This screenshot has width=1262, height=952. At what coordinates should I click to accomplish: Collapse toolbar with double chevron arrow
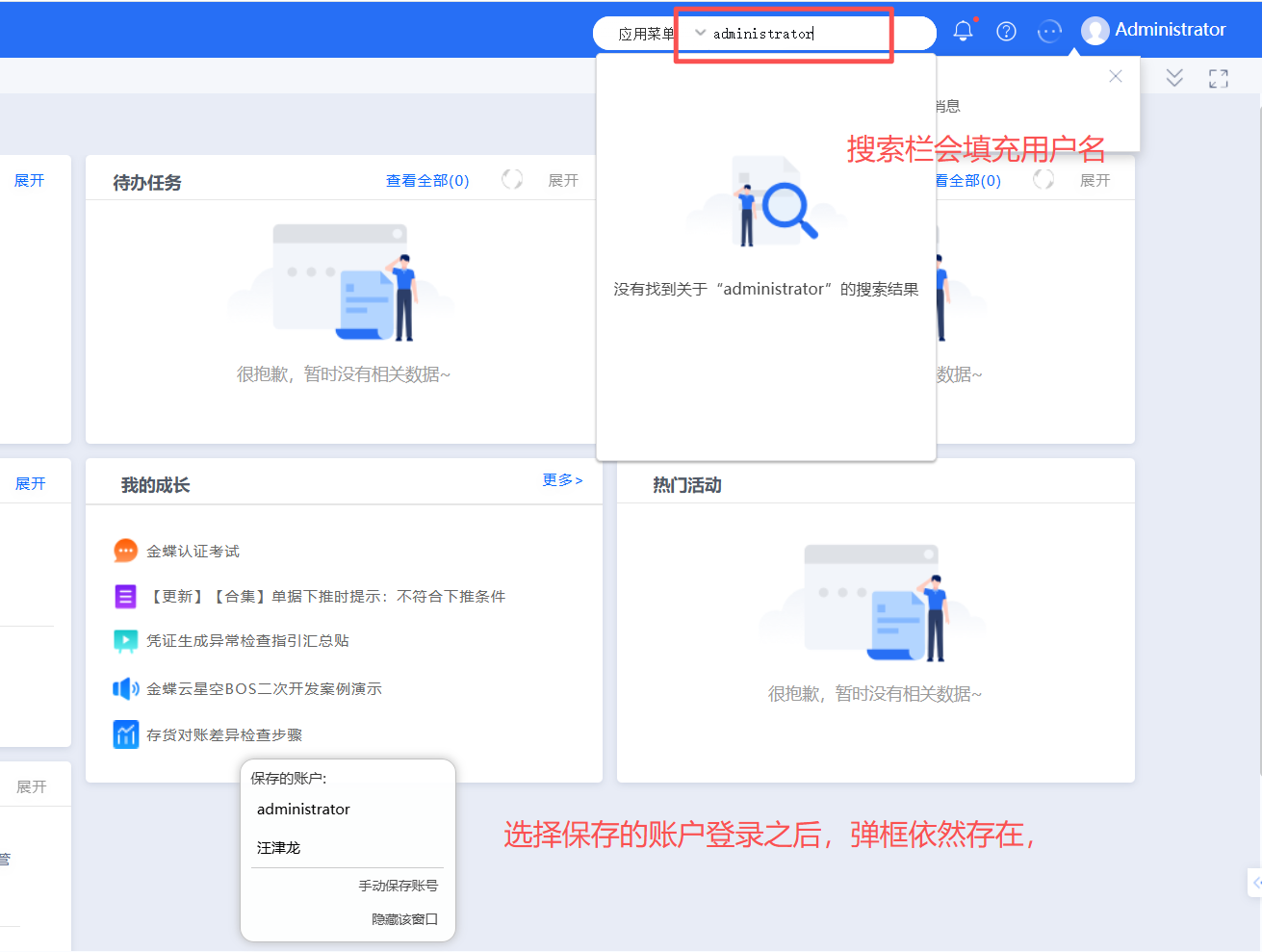coord(1173,78)
